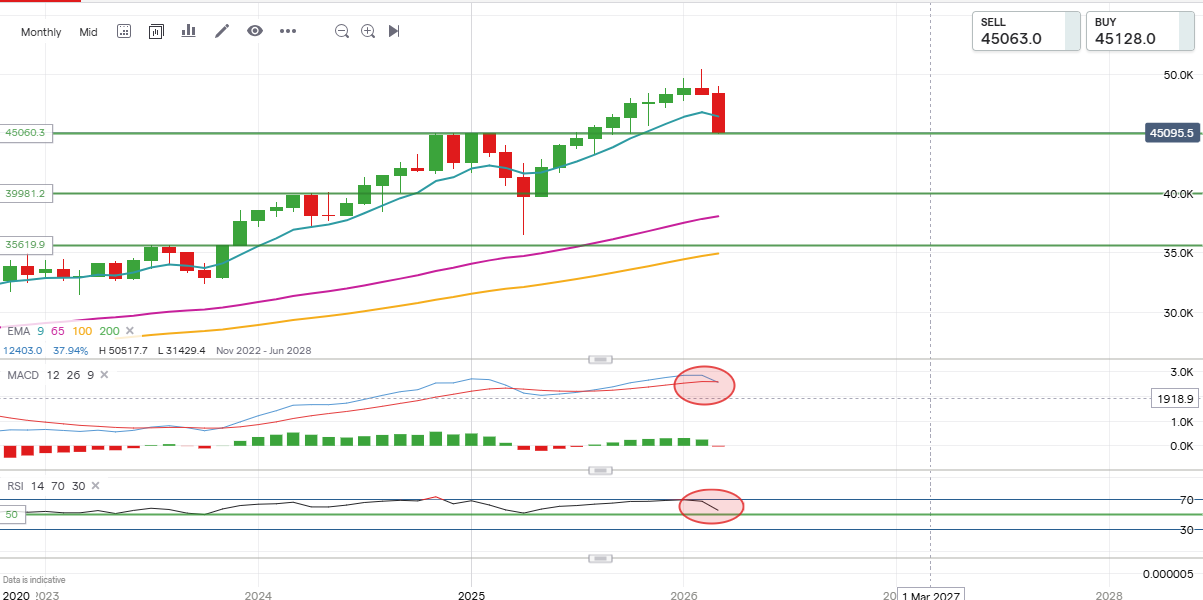Remove the RSI indicator panel
The height and width of the screenshot is (600, 1203).
pyautogui.click(x=95, y=485)
